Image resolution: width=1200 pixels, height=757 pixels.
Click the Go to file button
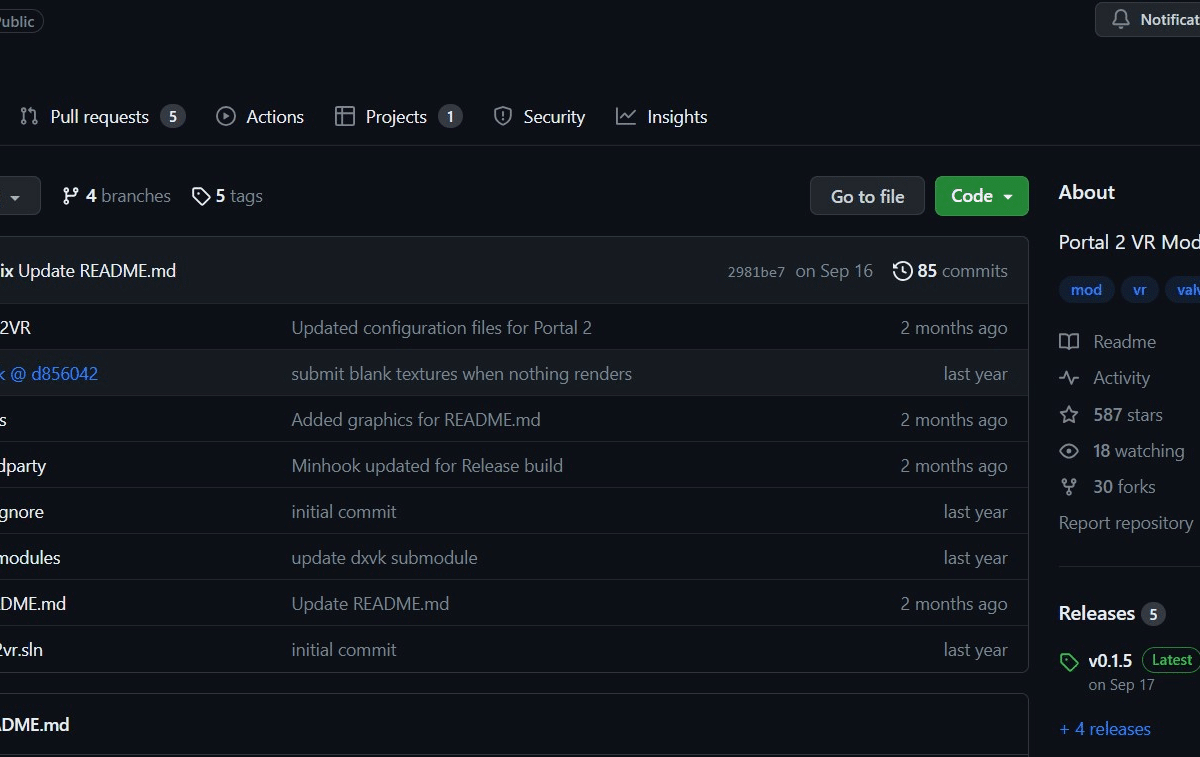tap(867, 196)
